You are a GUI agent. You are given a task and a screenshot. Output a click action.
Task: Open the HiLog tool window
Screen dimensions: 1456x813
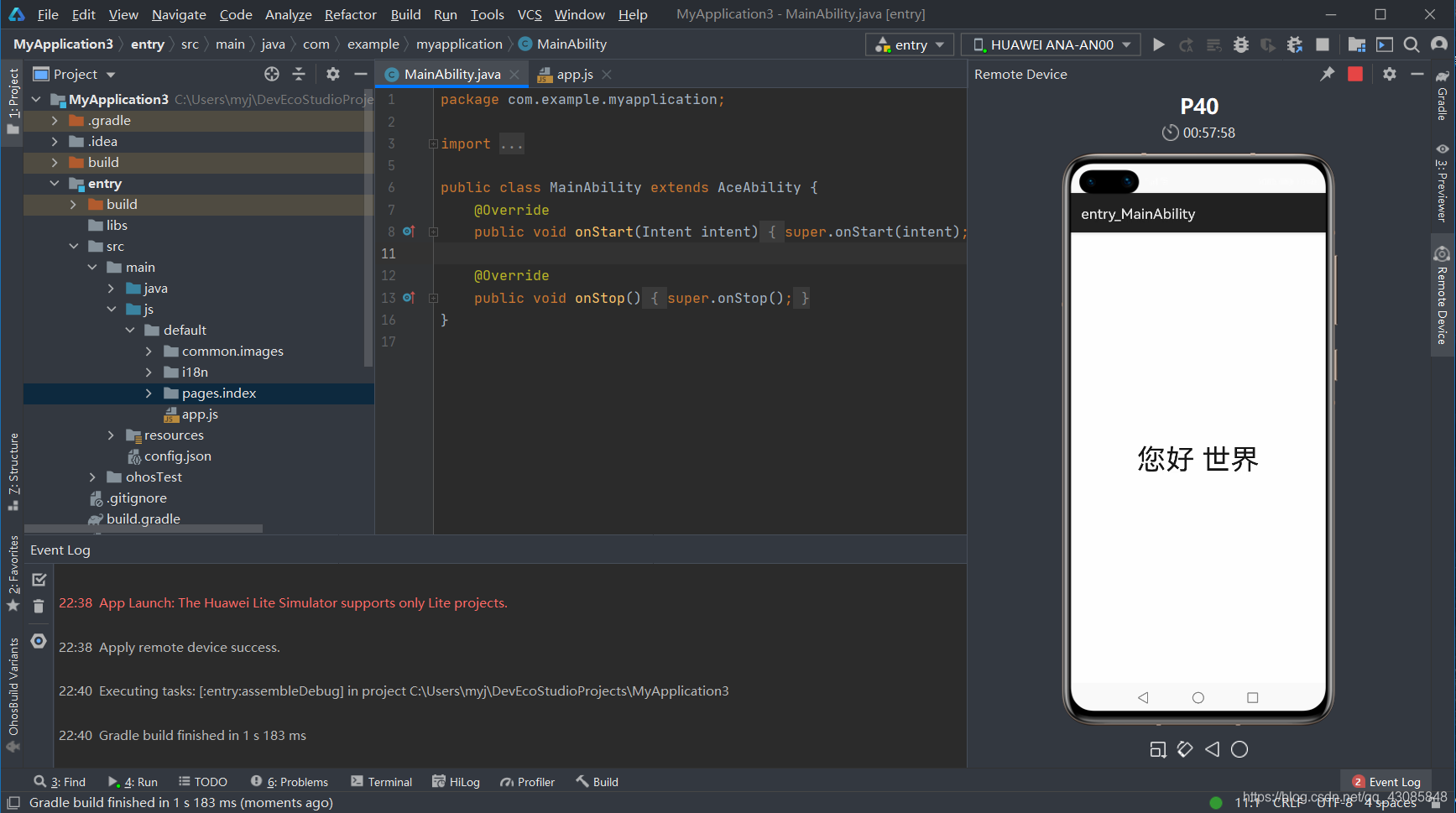pos(456,782)
